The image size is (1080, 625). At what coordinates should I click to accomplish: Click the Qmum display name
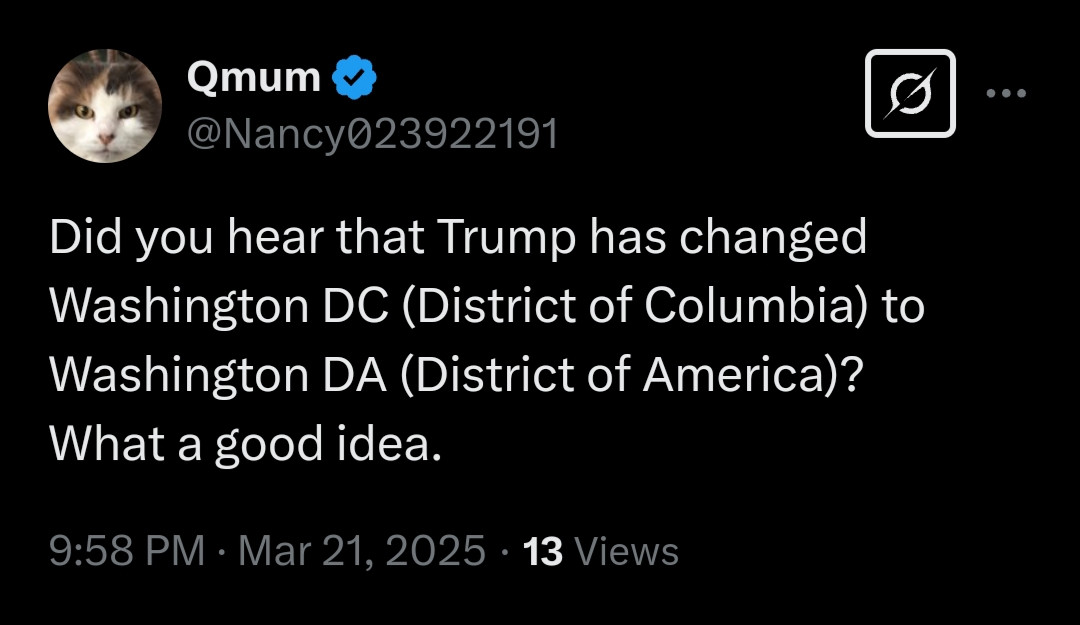(254, 78)
